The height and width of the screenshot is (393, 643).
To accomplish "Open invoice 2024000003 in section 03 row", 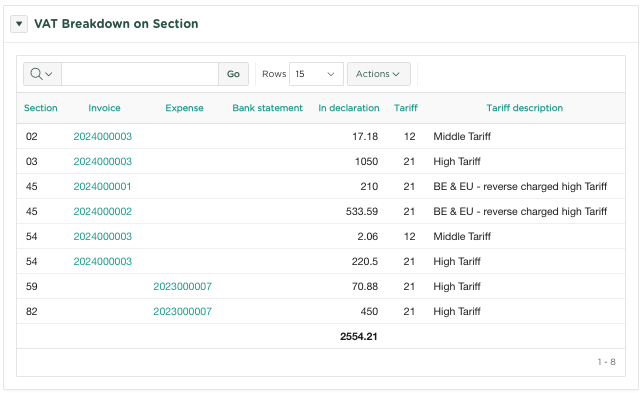I will pos(103,161).
